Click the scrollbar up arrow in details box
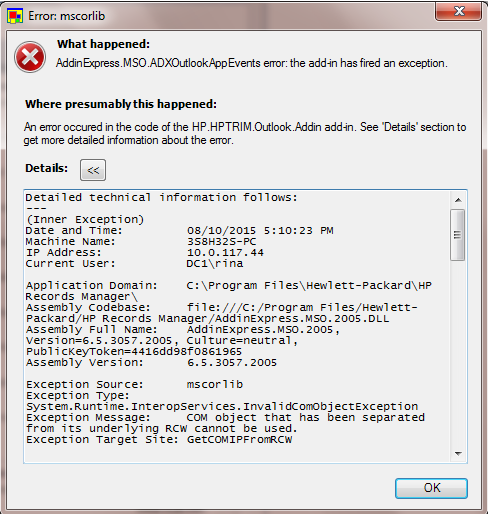Viewport: 488px width, 514px height. (x=458, y=200)
